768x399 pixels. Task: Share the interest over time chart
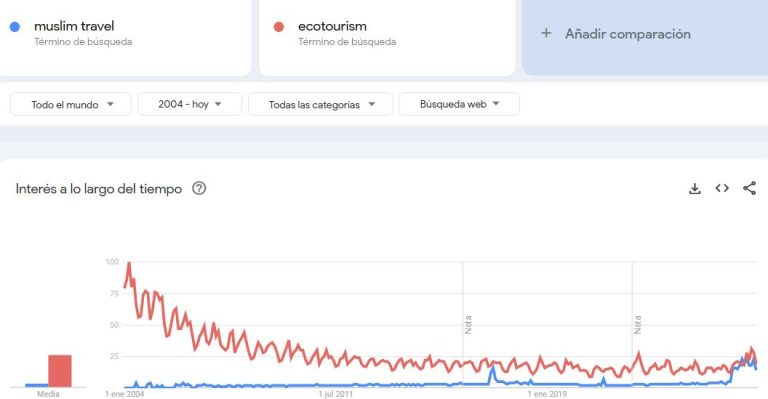pos(749,188)
